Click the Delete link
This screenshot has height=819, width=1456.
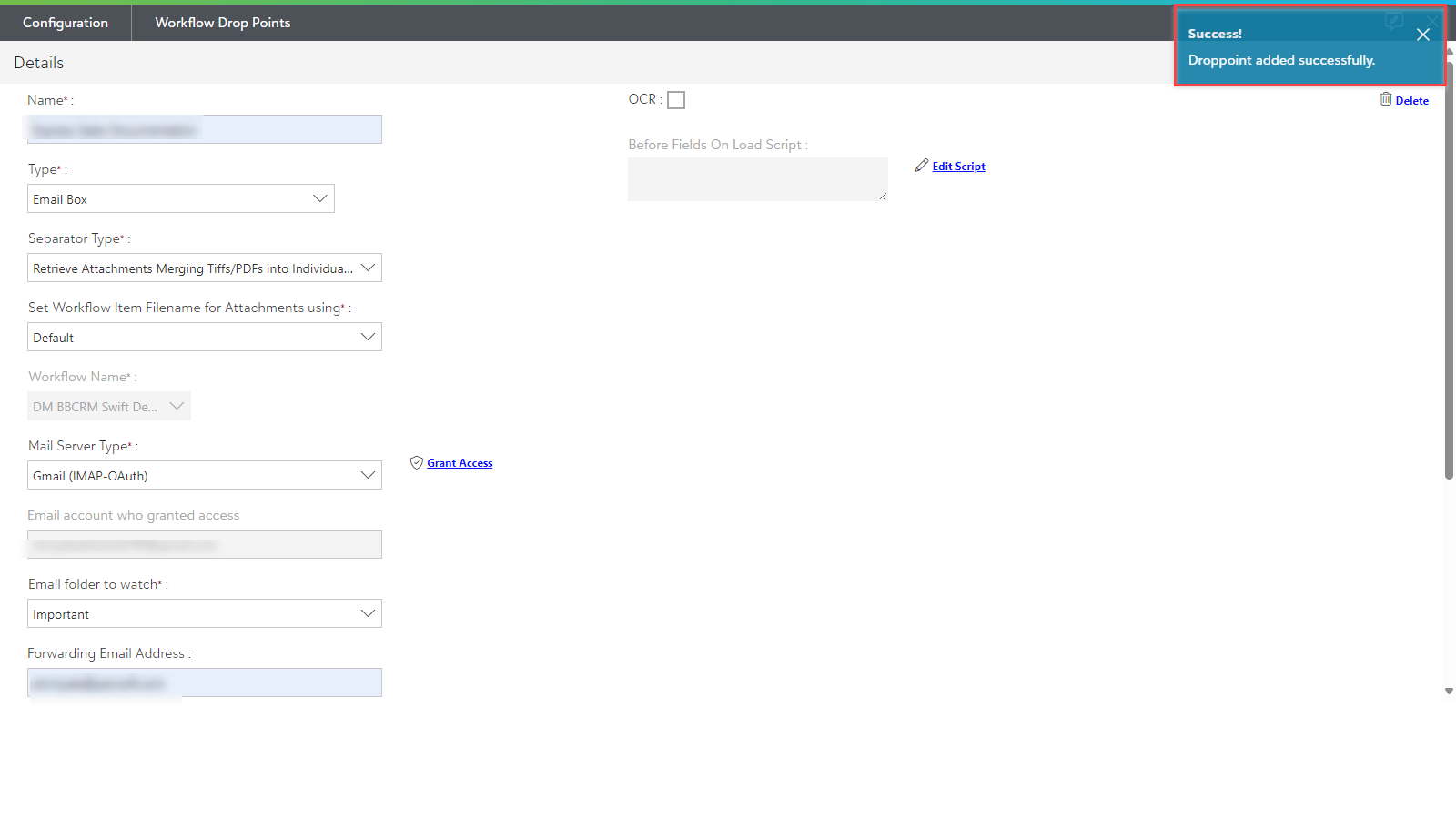pos(1411,101)
